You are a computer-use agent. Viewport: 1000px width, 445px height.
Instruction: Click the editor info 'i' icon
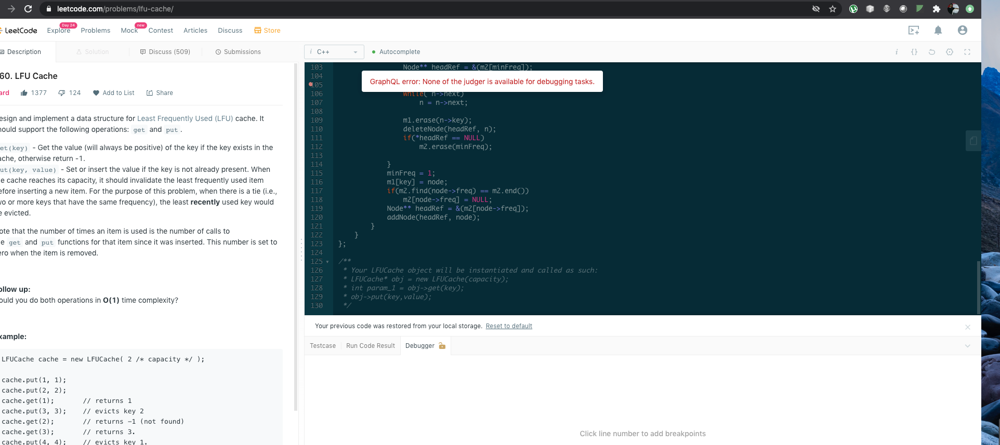coord(896,52)
